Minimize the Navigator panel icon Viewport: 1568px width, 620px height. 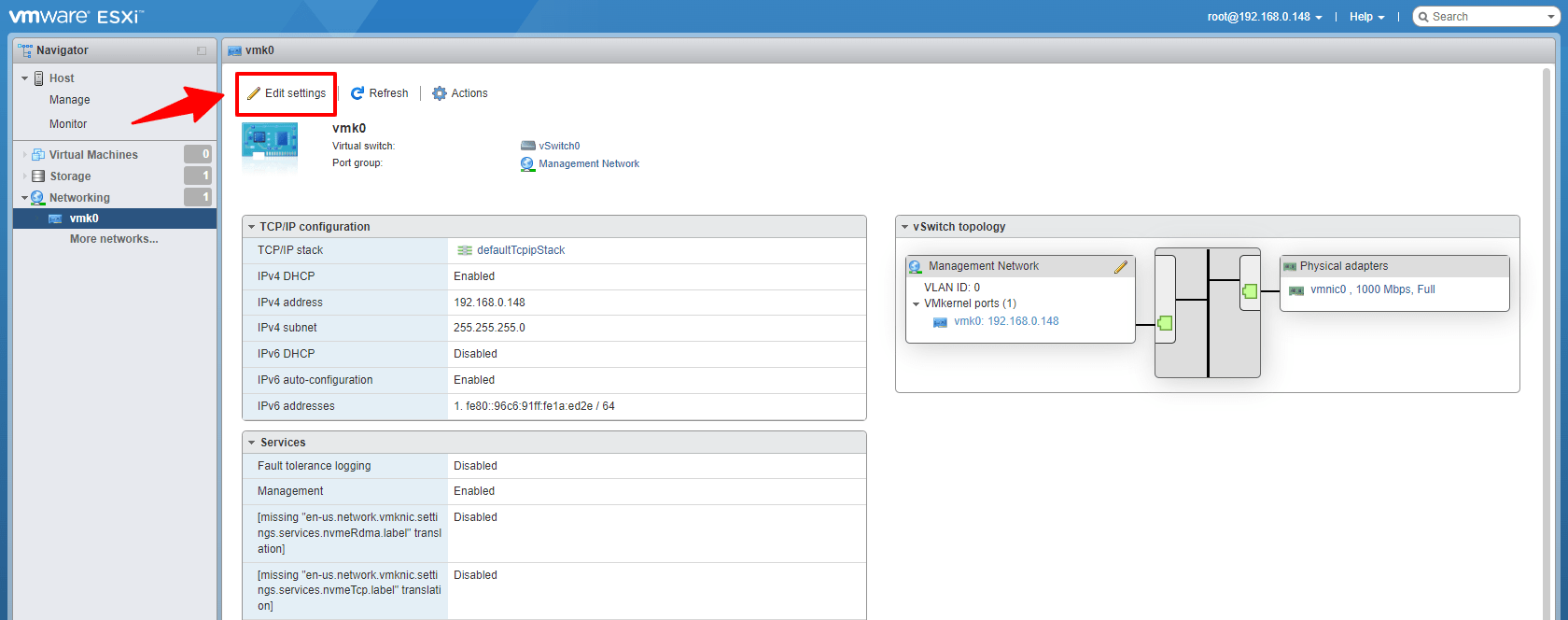(x=202, y=50)
